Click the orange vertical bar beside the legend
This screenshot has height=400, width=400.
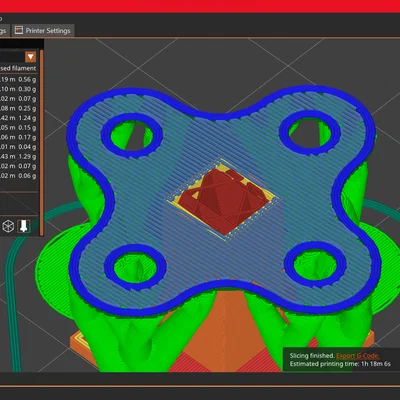42,143
